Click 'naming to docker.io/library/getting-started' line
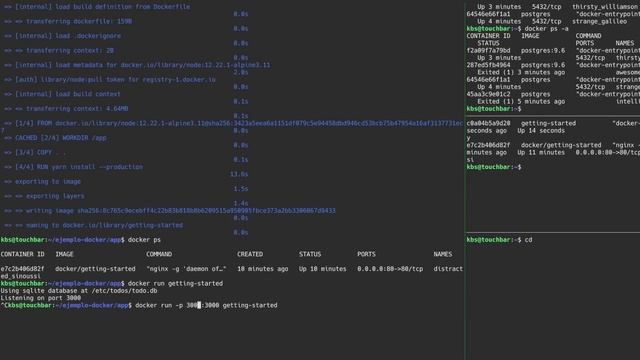This screenshot has height=360, width=640. tap(93, 225)
